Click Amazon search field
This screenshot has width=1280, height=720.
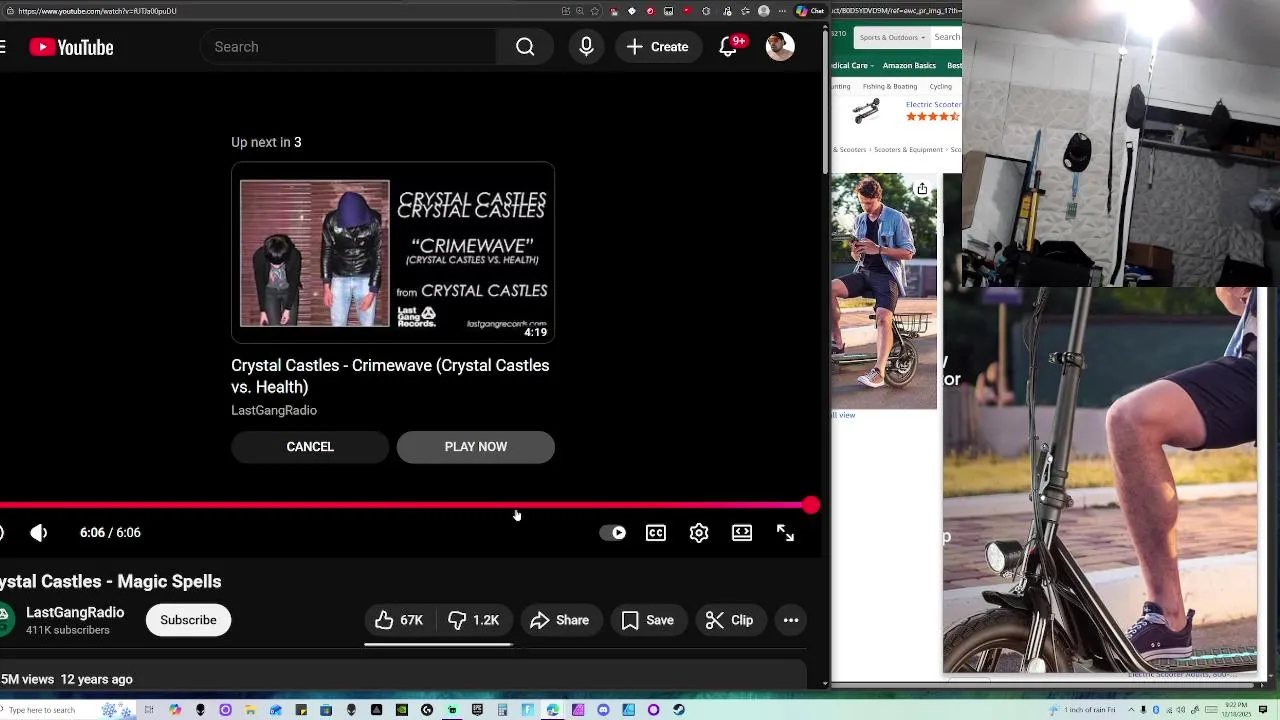947,37
